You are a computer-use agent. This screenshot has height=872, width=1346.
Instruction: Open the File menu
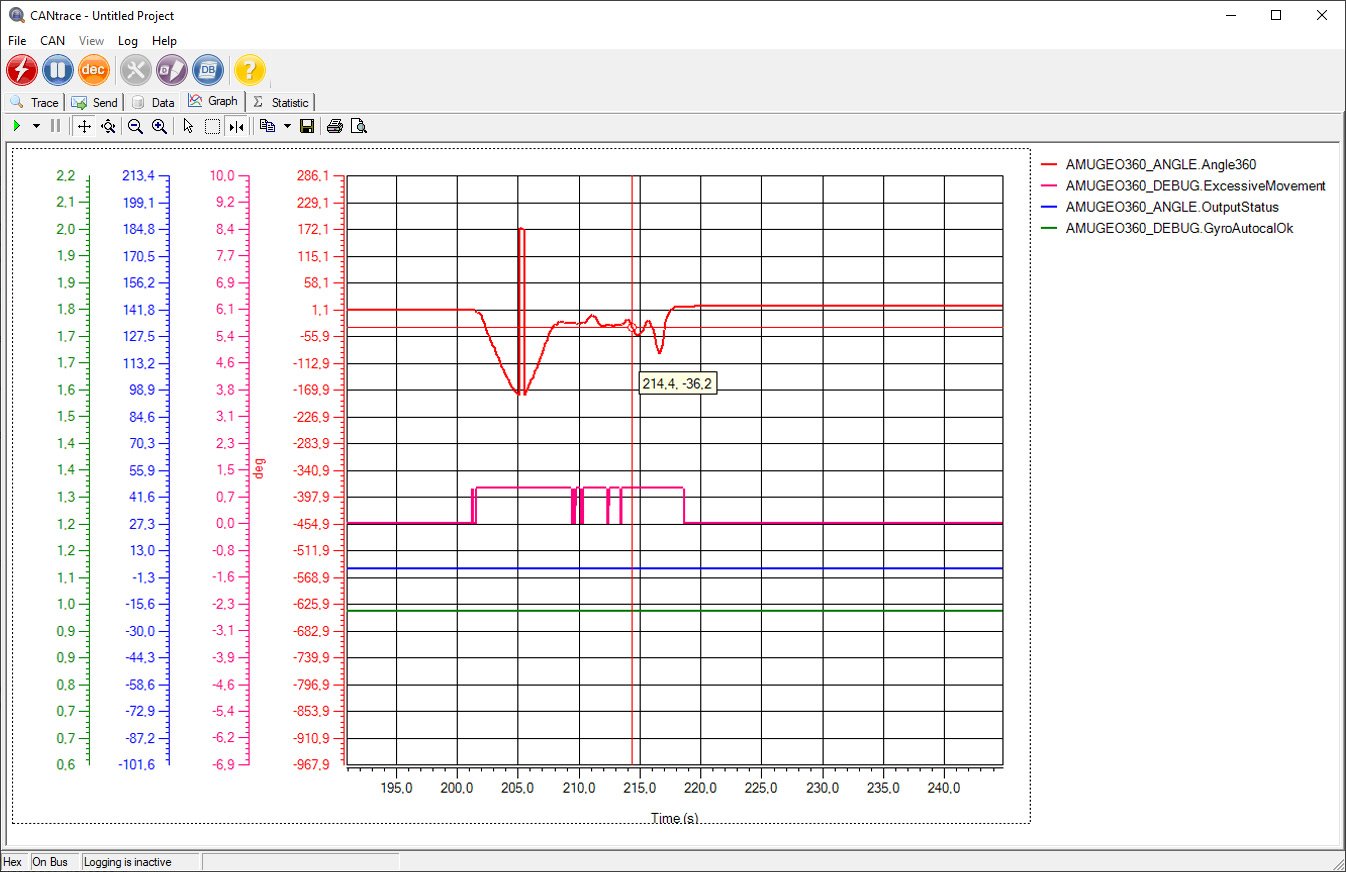click(17, 41)
